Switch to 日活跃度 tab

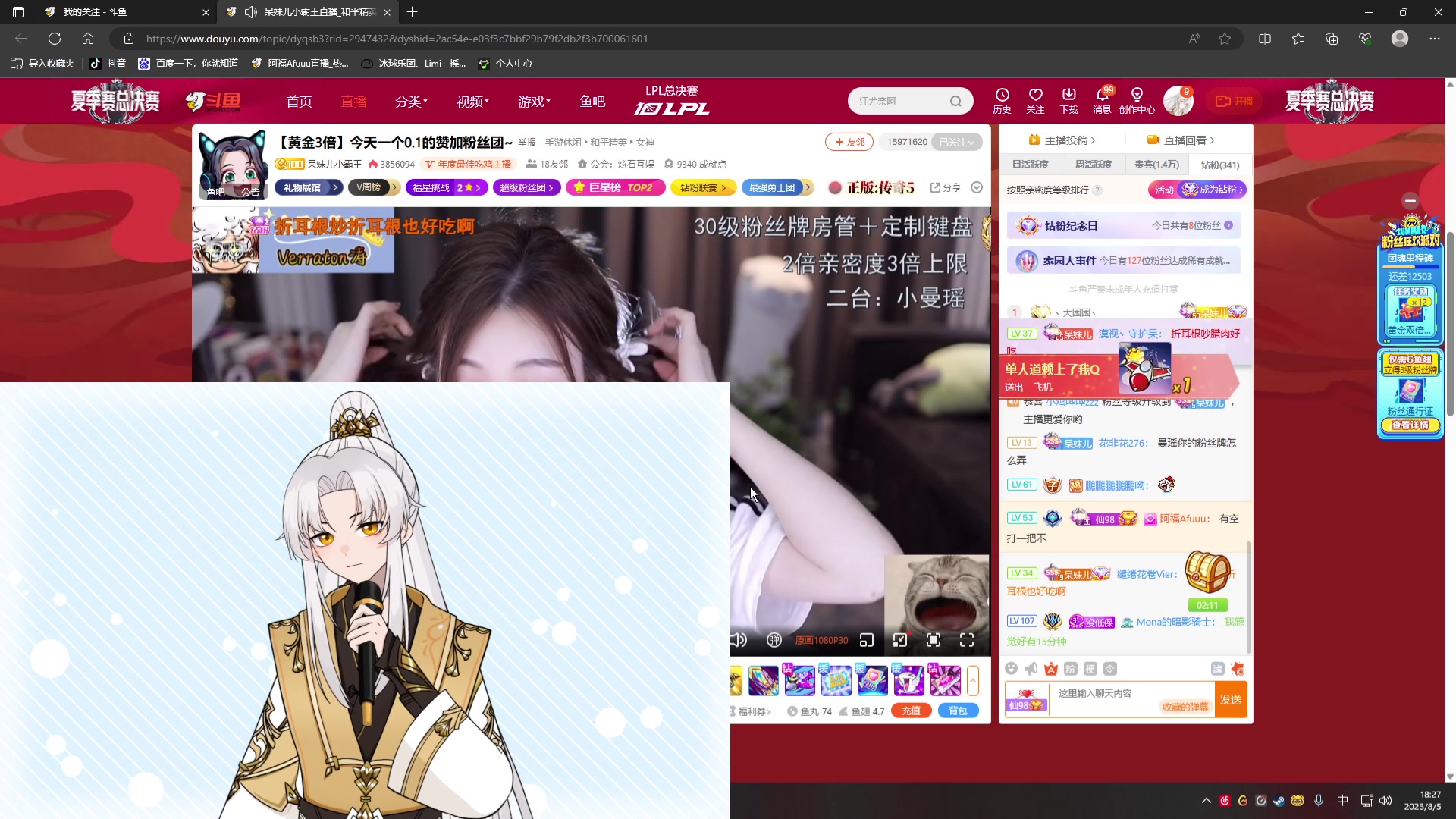pos(1030,165)
